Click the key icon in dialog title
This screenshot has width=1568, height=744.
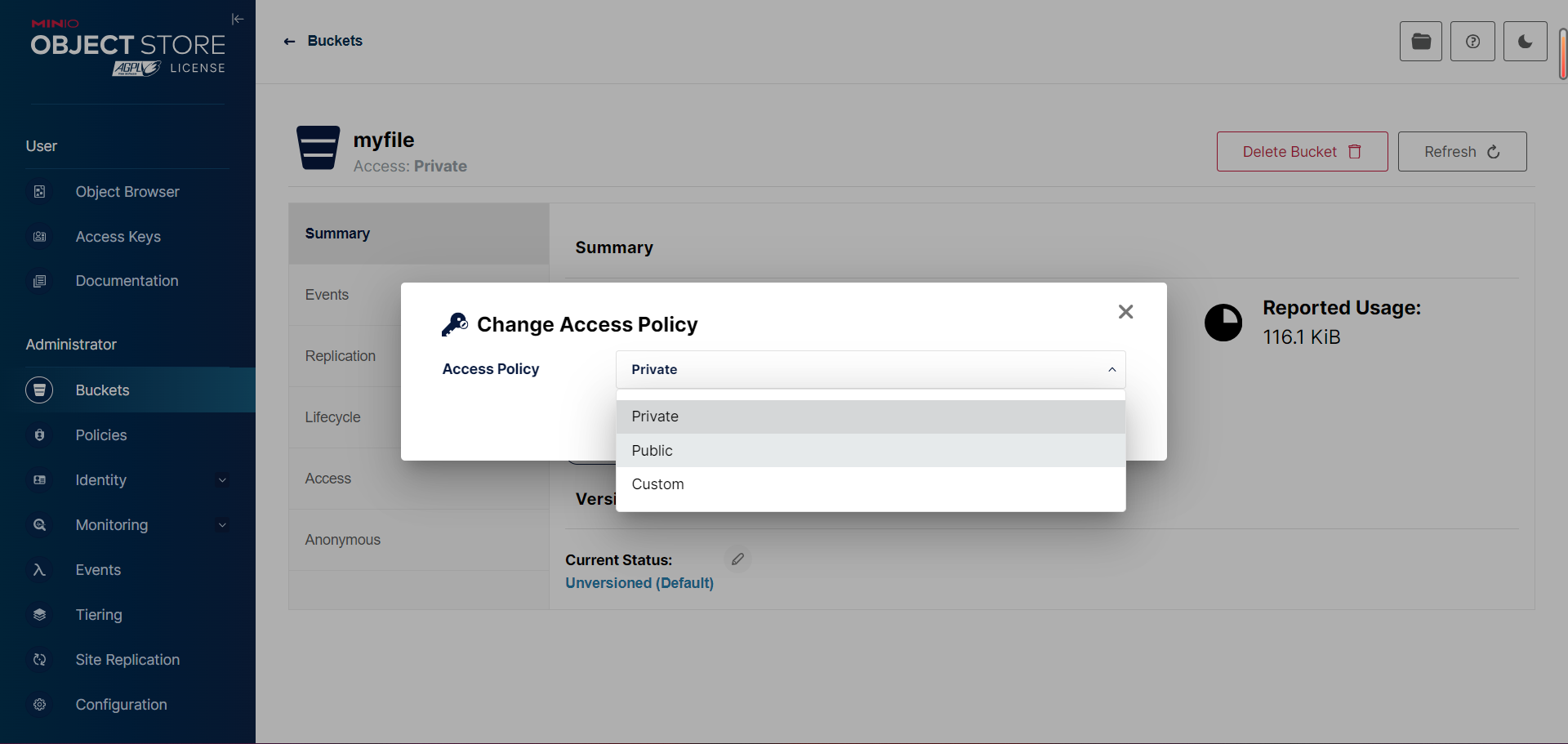(455, 324)
